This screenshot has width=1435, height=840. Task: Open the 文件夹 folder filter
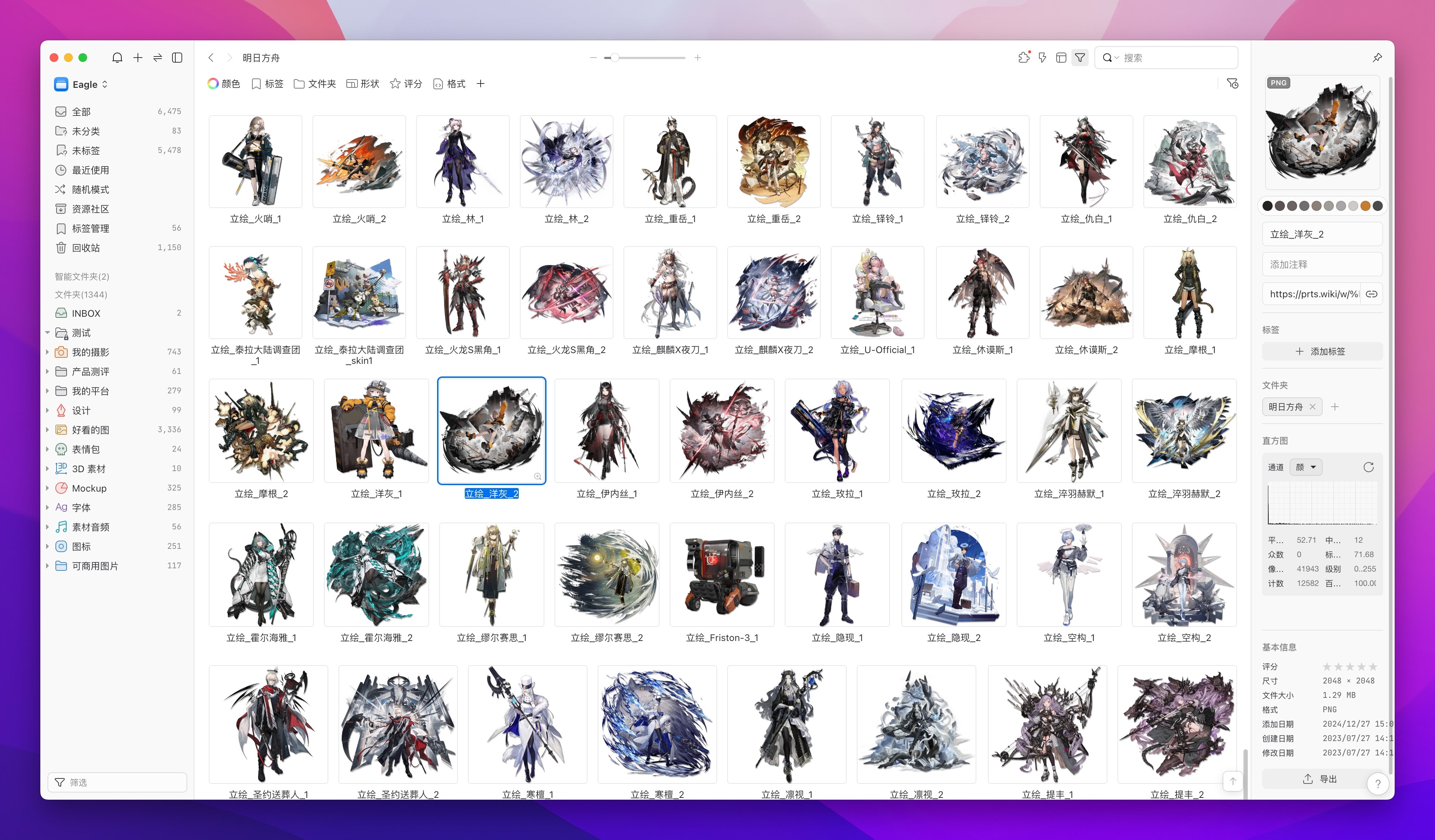[315, 83]
